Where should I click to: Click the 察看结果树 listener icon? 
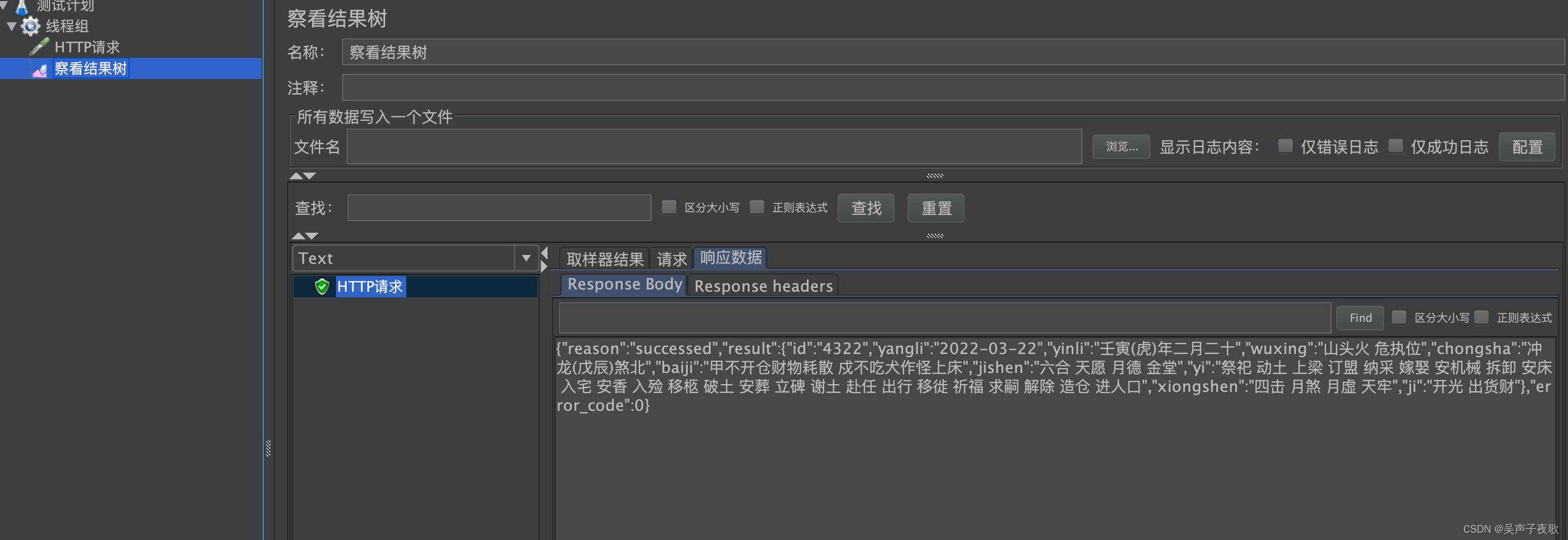tap(39, 68)
